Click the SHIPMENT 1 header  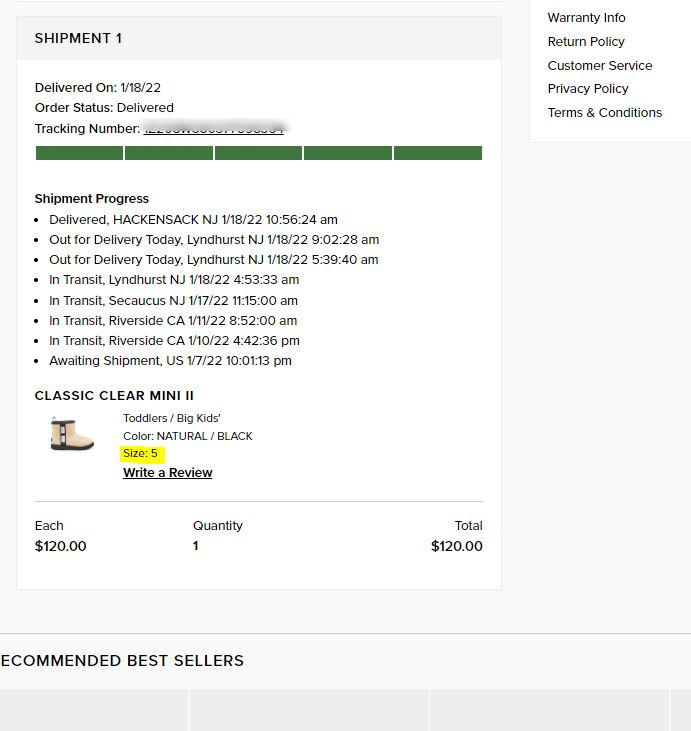point(78,39)
